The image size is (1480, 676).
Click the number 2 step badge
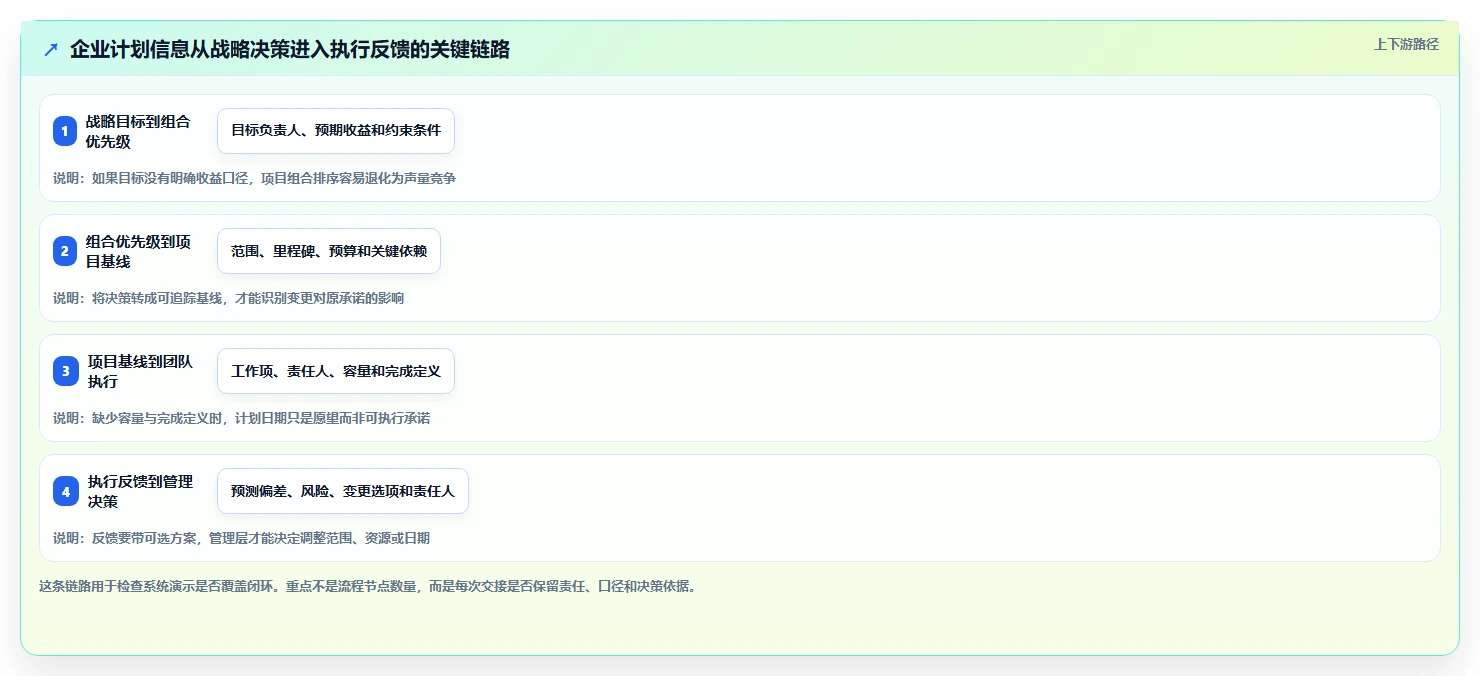tap(65, 251)
